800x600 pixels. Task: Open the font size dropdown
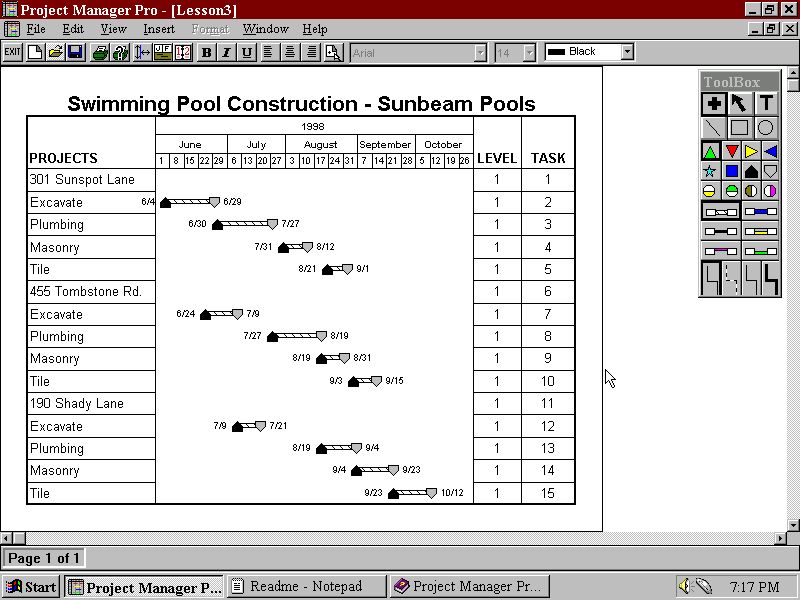pyautogui.click(x=530, y=52)
